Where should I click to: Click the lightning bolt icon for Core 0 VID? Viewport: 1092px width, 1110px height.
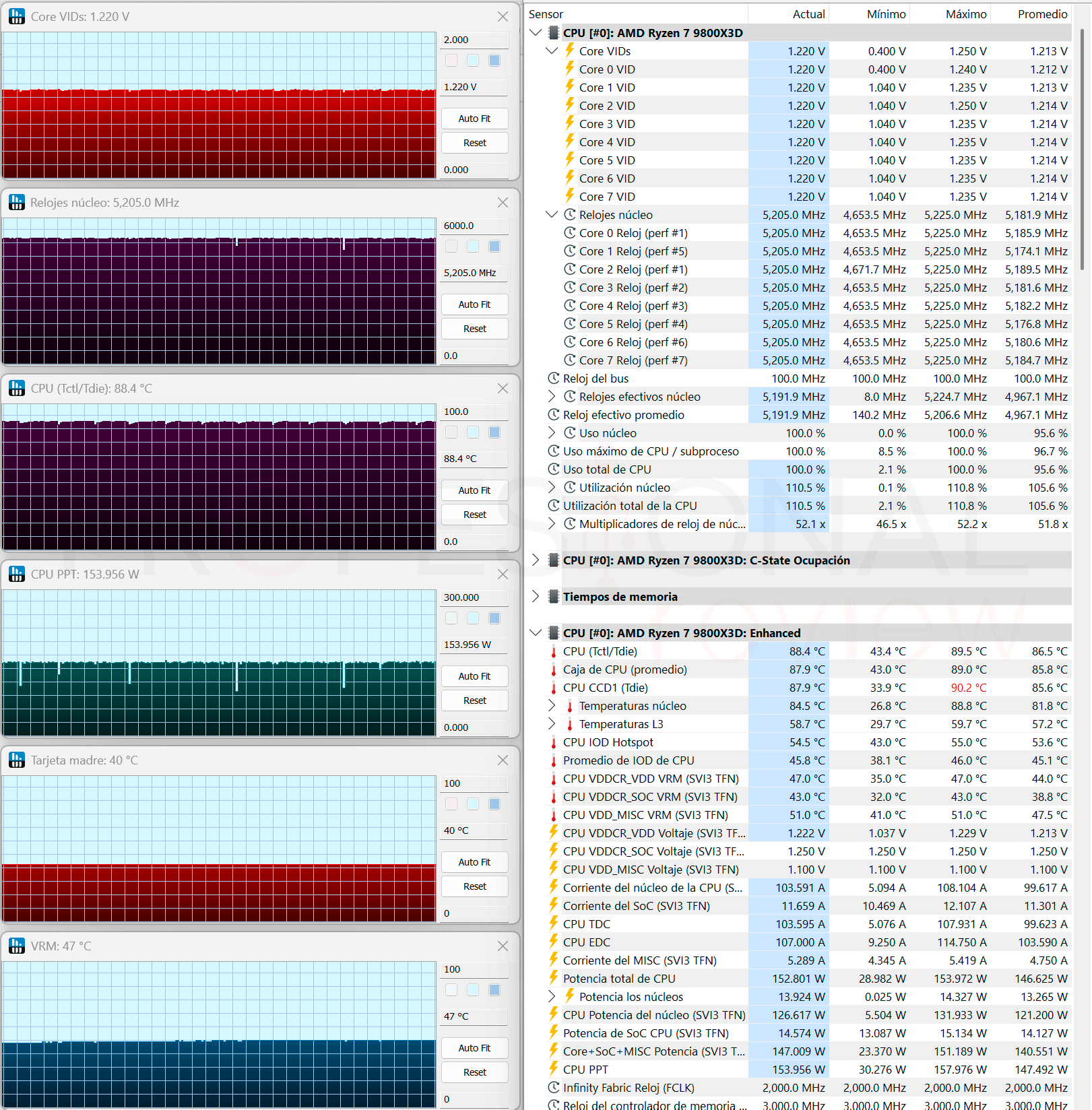point(570,69)
